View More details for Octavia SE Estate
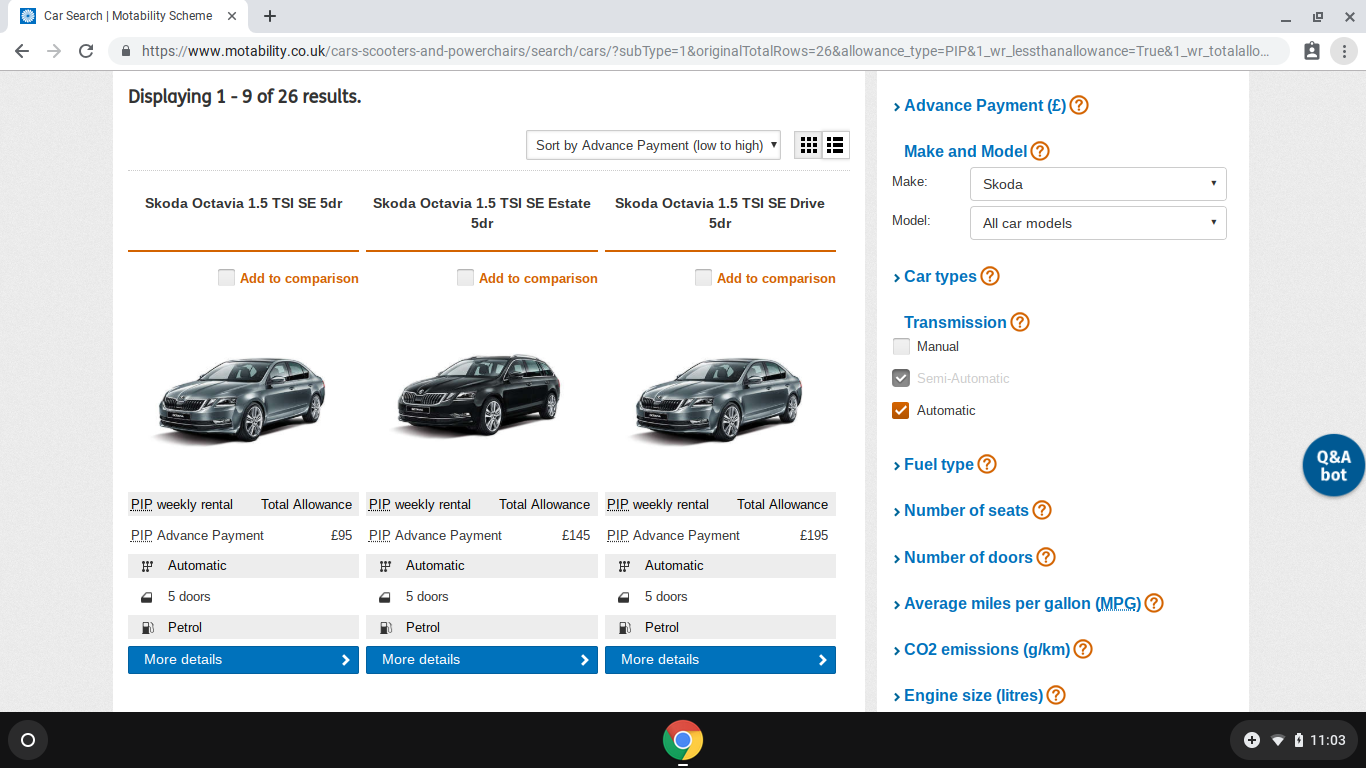 pos(481,659)
